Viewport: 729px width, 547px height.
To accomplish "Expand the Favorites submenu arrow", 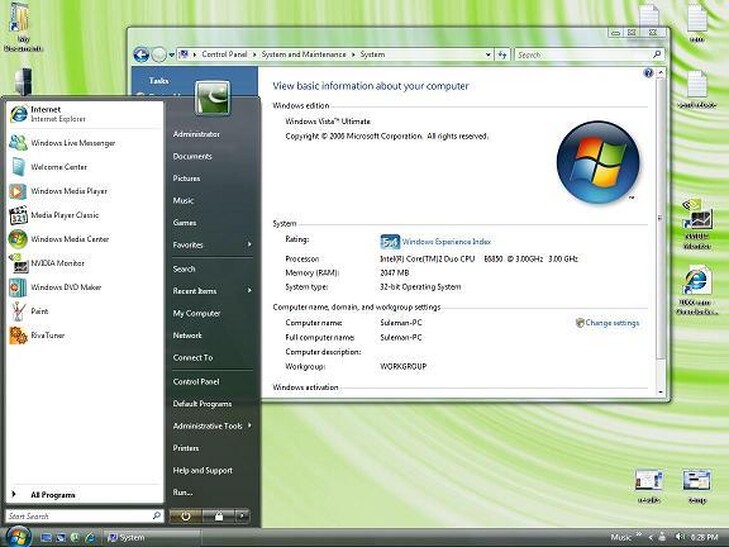I will pyautogui.click(x=250, y=244).
